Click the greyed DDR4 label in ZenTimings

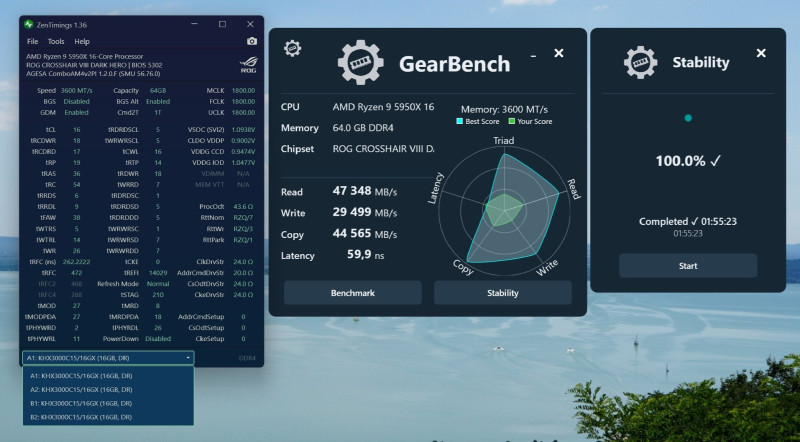point(247,358)
